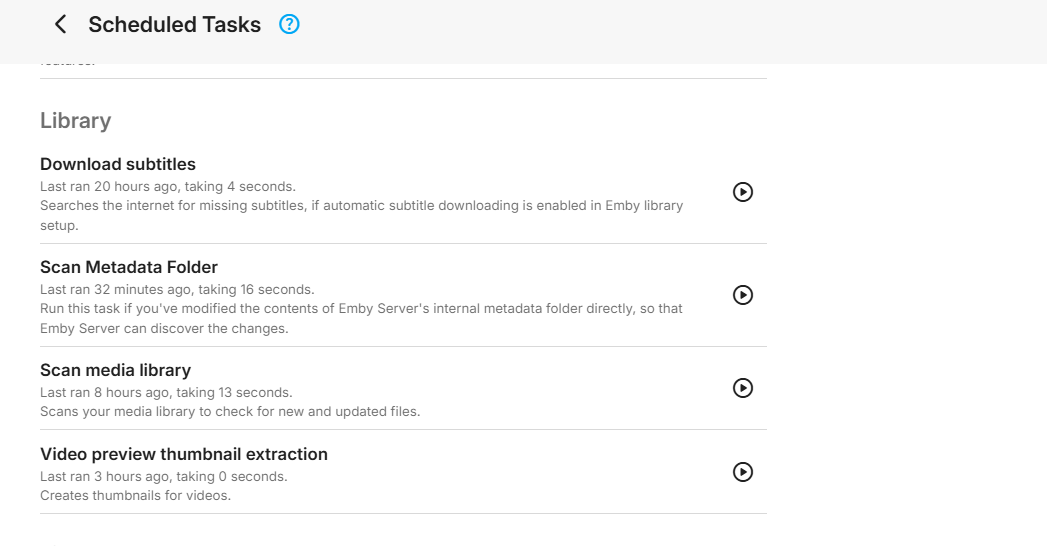The image size is (1047, 546).
Task: Click the 'Scans your media library' description
Action: (230, 411)
